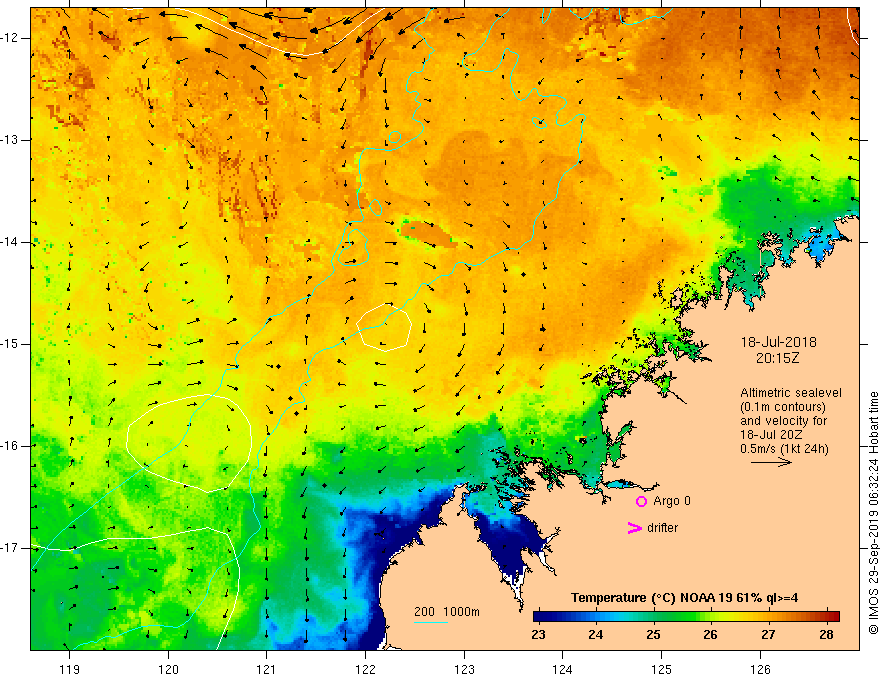Image resolution: width=880 pixels, height=680 pixels.
Task: Click the Temperature (°C) NOAA 19 title
Action: click(684, 598)
